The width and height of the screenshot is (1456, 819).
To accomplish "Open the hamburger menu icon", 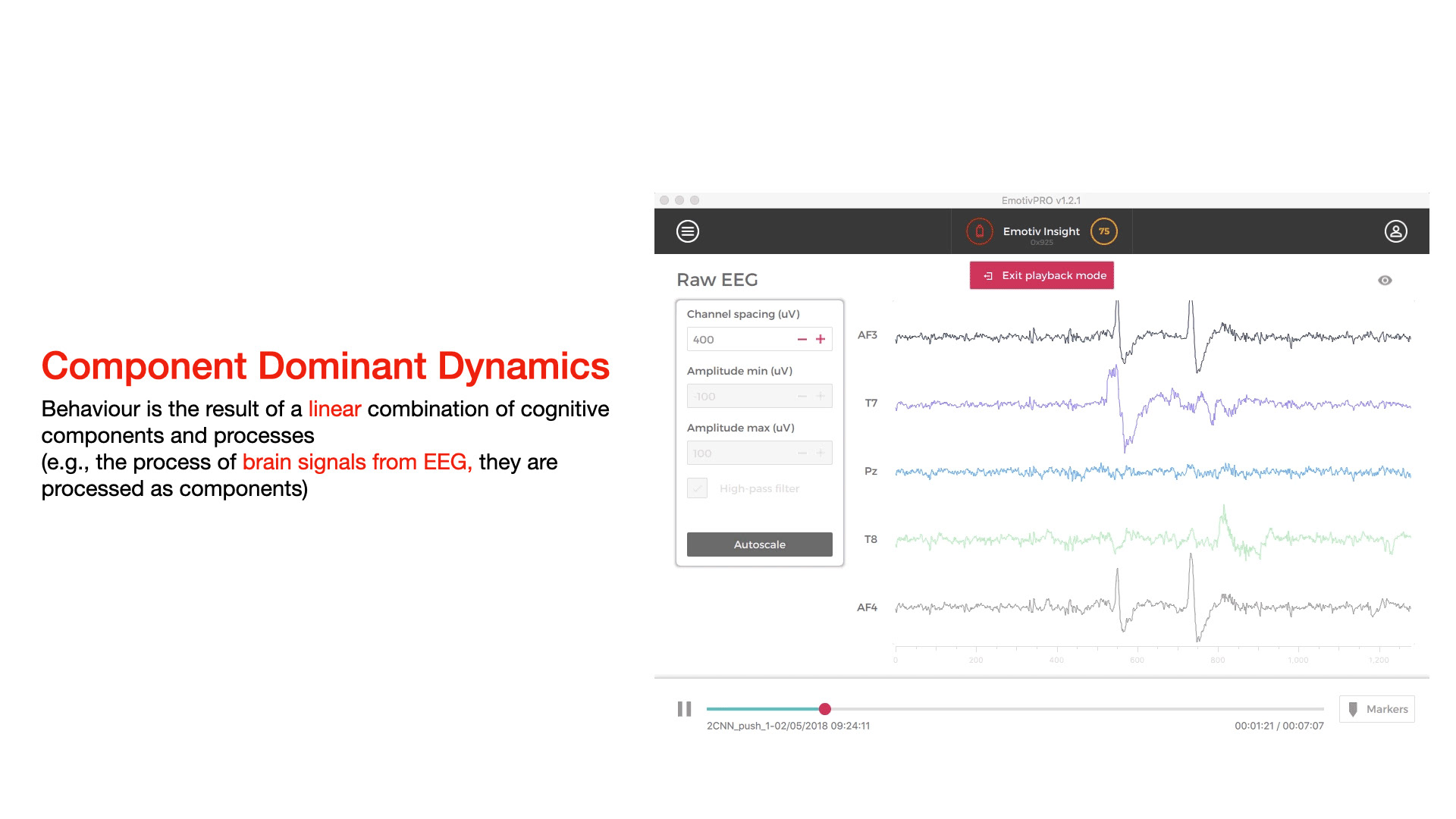I will [x=688, y=231].
